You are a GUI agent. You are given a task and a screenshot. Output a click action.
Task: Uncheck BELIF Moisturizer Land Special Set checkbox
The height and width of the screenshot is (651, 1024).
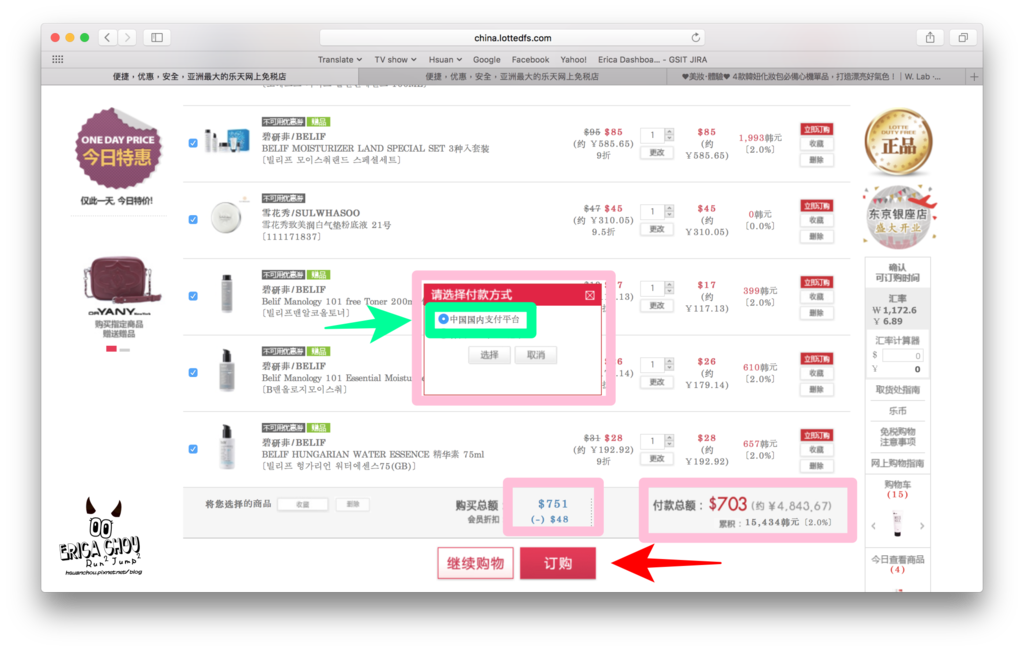[x=193, y=143]
